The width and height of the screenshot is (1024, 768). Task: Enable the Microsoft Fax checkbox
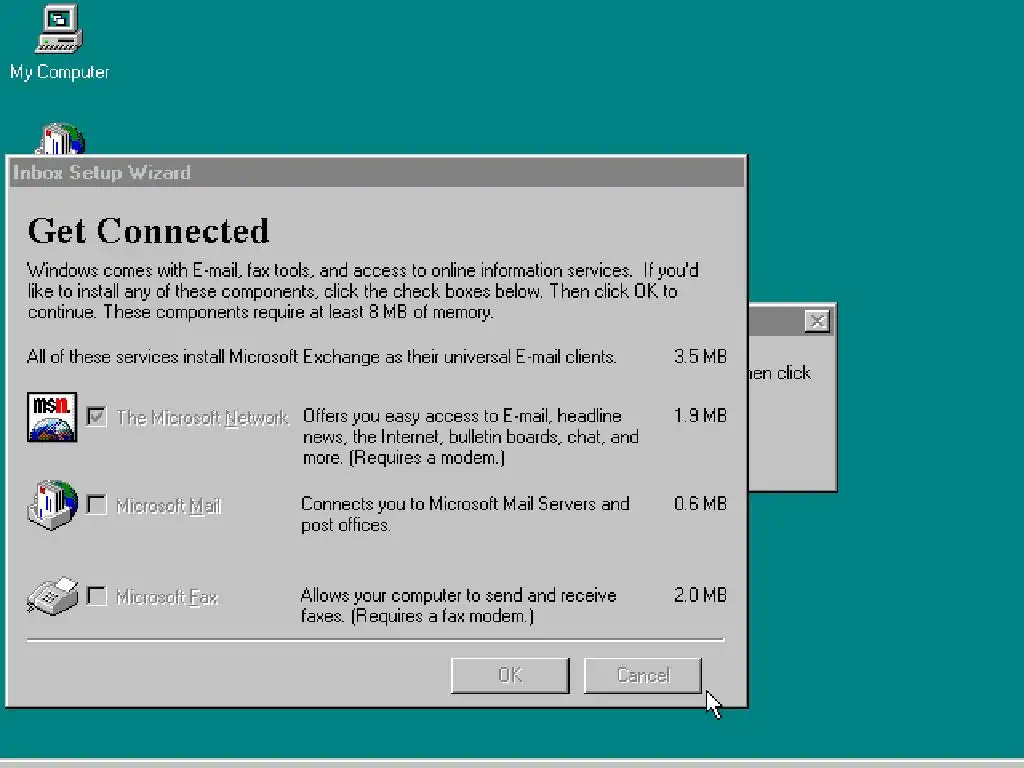pyautogui.click(x=96, y=596)
